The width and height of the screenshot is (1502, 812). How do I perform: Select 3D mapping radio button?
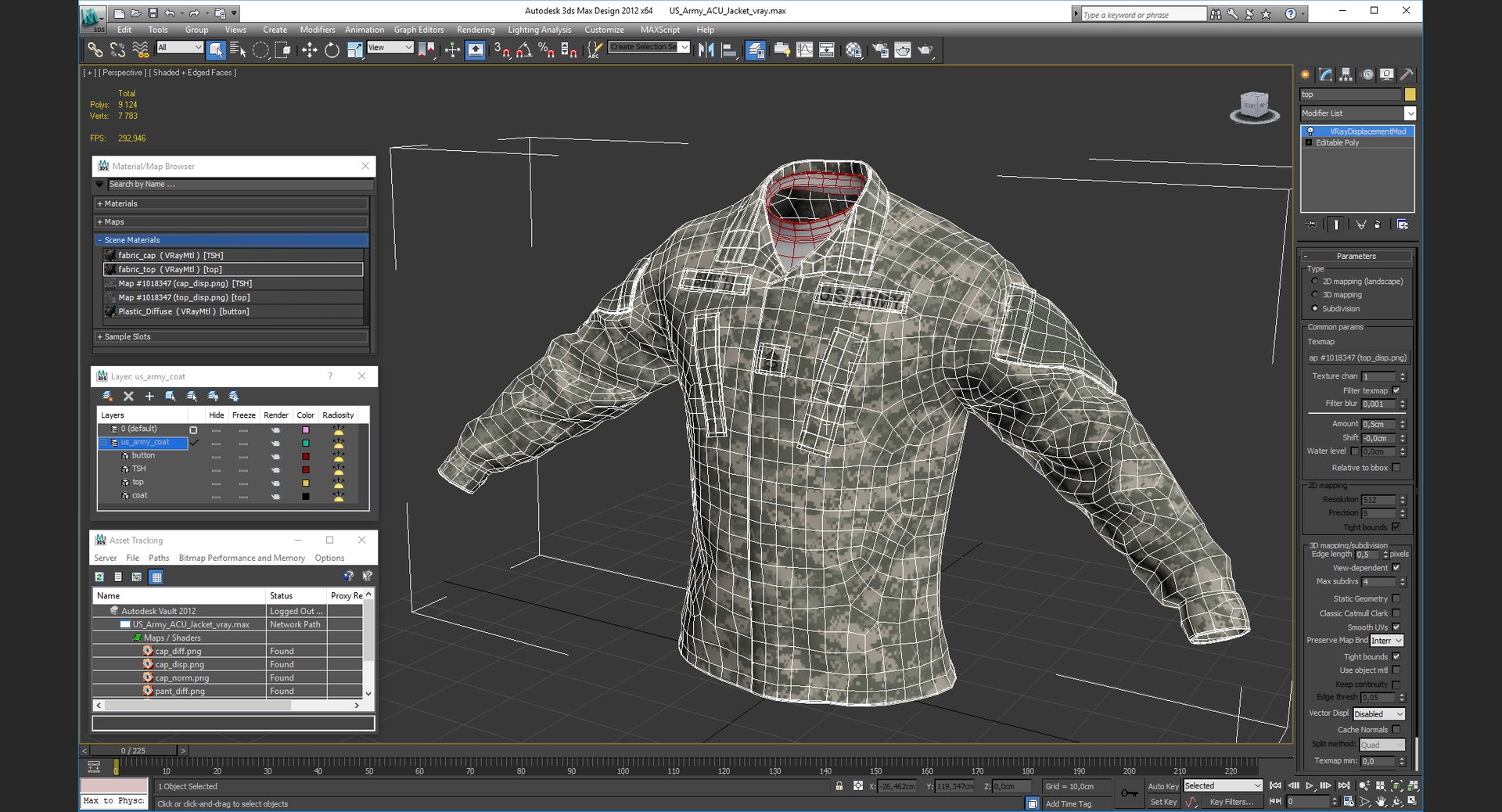pyautogui.click(x=1315, y=295)
